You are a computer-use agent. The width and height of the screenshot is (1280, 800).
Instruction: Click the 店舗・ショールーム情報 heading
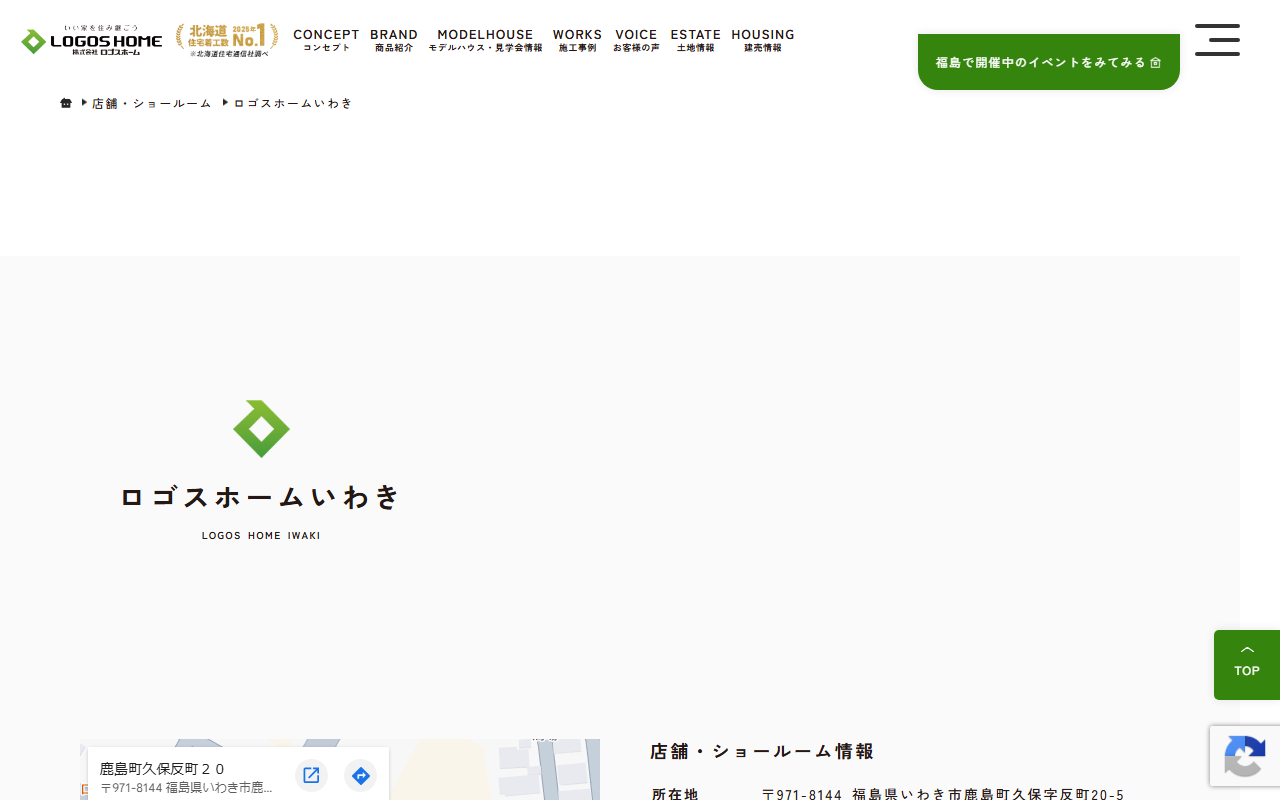pos(762,751)
